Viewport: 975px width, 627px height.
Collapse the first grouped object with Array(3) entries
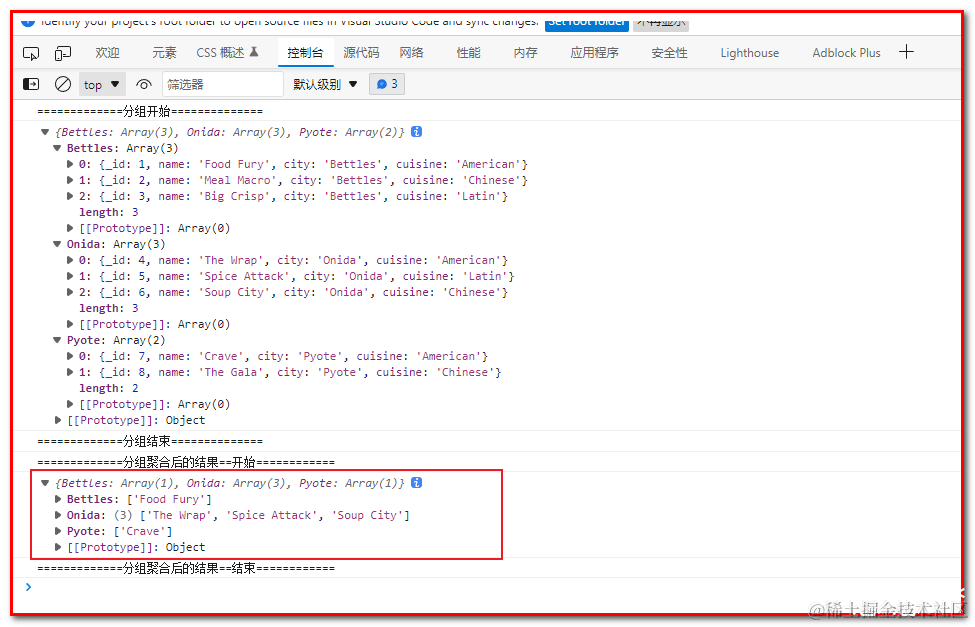point(45,132)
